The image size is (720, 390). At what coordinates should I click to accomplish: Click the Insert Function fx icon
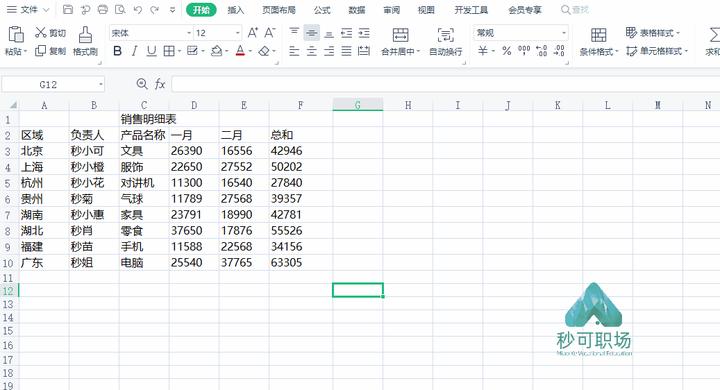tap(160, 84)
